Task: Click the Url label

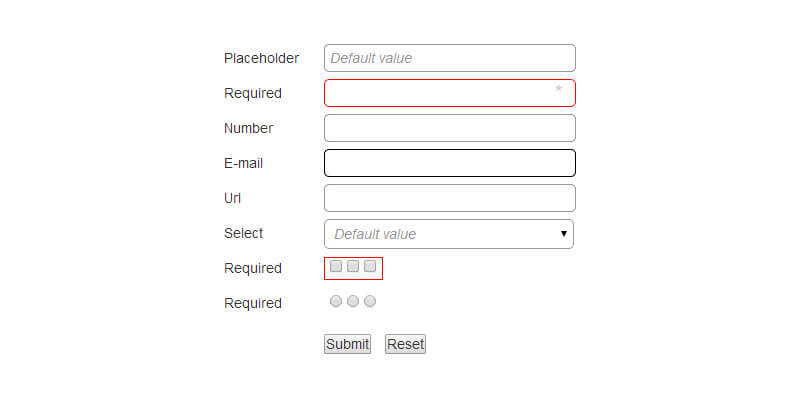Action: pyautogui.click(x=233, y=198)
